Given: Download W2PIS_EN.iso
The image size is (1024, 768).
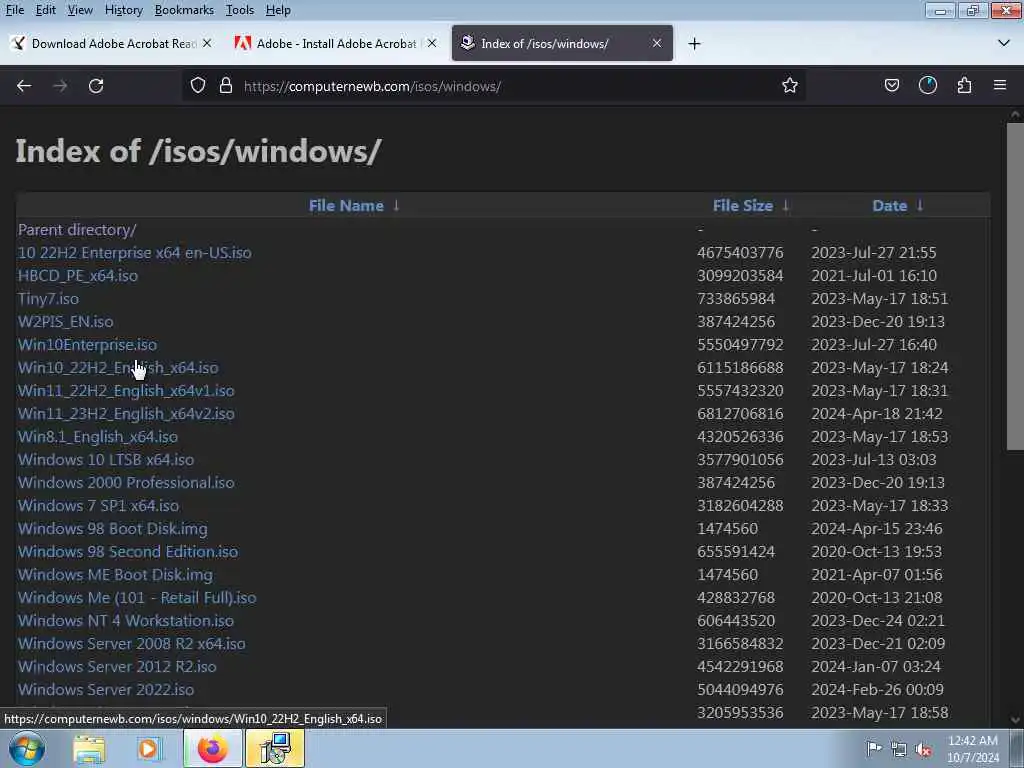Looking at the screenshot, I should (x=65, y=321).
